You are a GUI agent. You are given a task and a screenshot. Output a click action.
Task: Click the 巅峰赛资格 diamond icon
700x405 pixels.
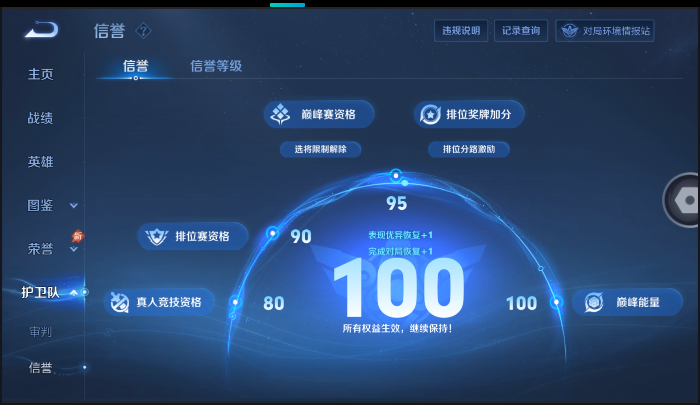[x=280, y=114]
